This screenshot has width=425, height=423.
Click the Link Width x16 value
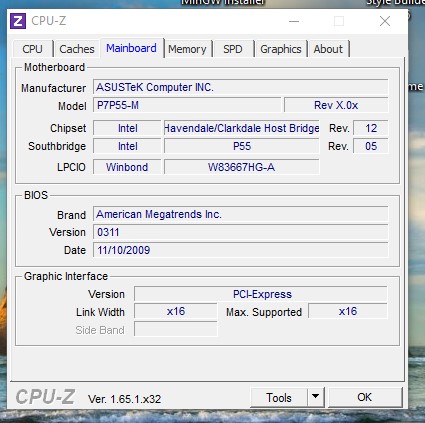pyautogui.click(x=176, y=311)
